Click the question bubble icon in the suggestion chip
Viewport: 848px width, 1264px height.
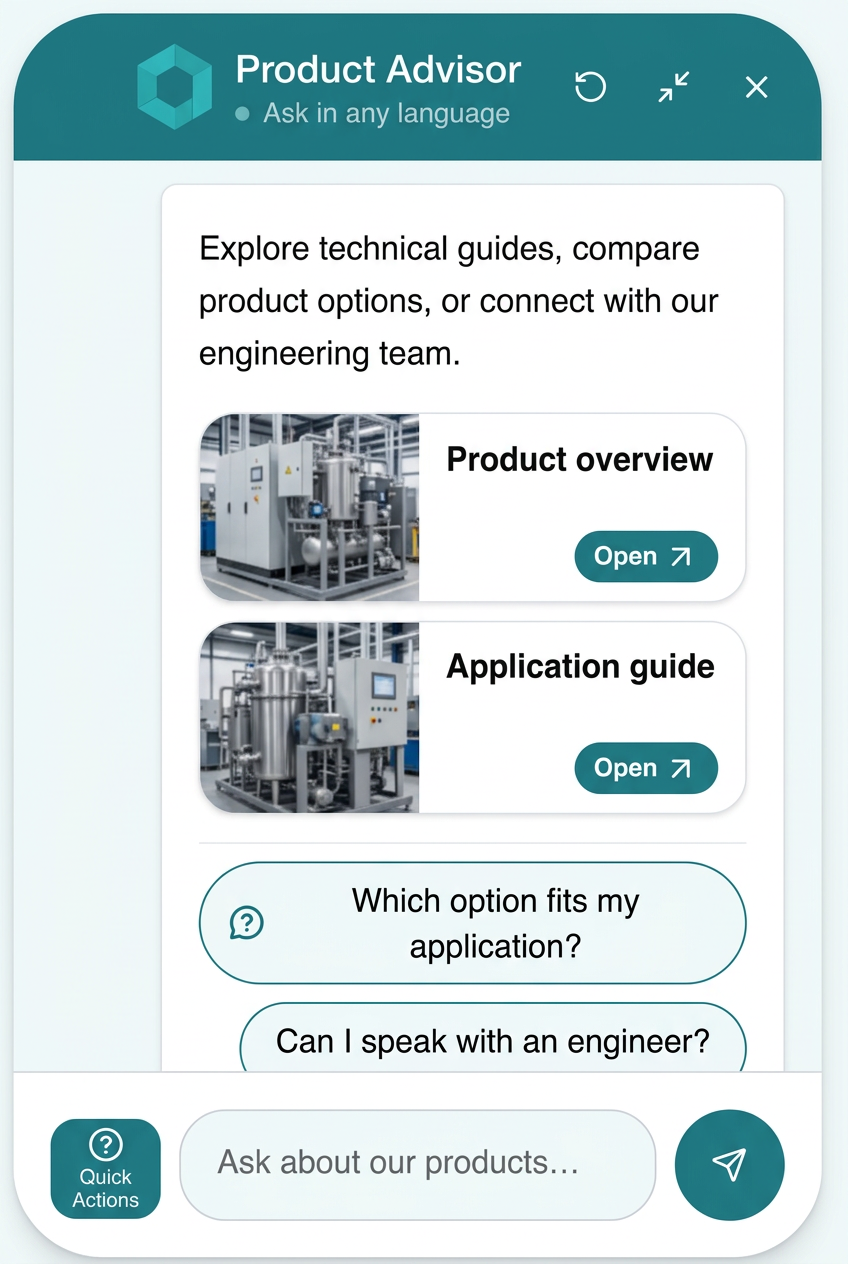coord(246,922)
